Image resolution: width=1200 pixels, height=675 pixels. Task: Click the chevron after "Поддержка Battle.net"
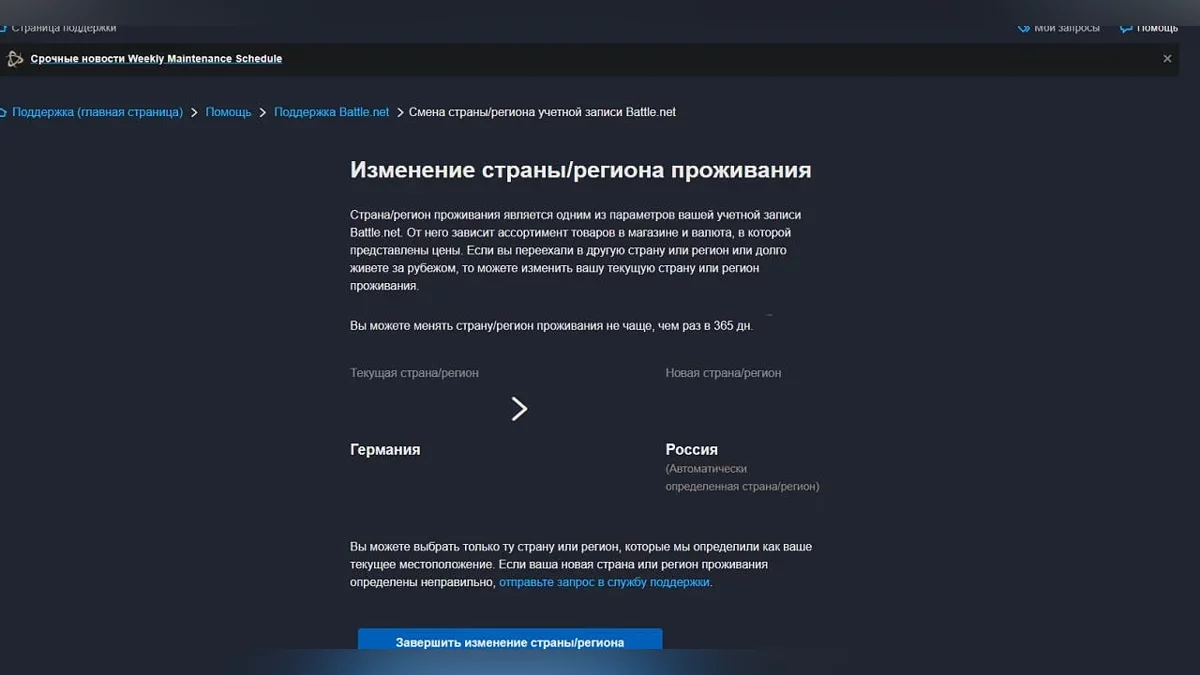pyautogui.click(x=398, y=112)
